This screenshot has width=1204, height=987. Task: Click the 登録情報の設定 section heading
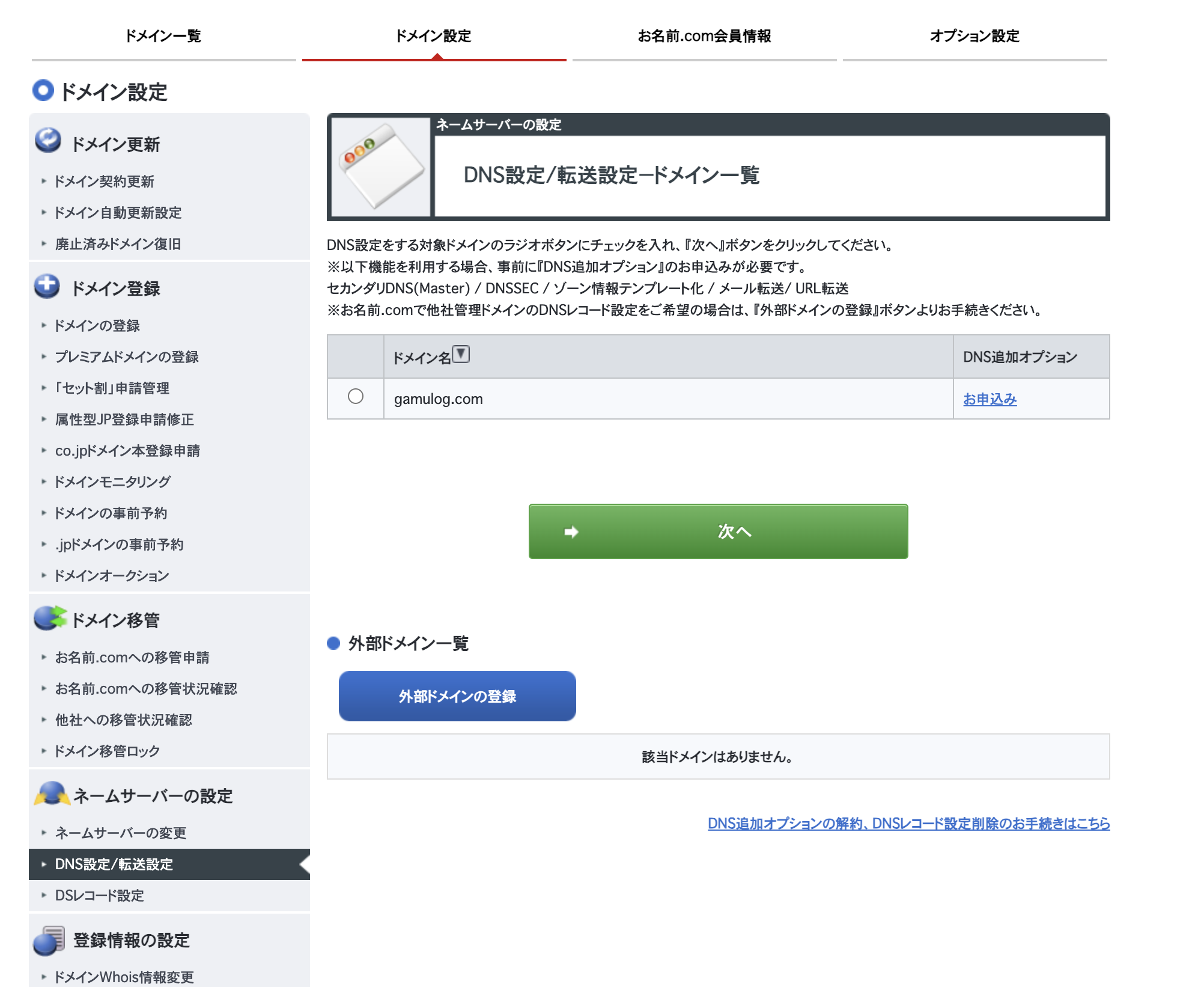tap(132, 940)
